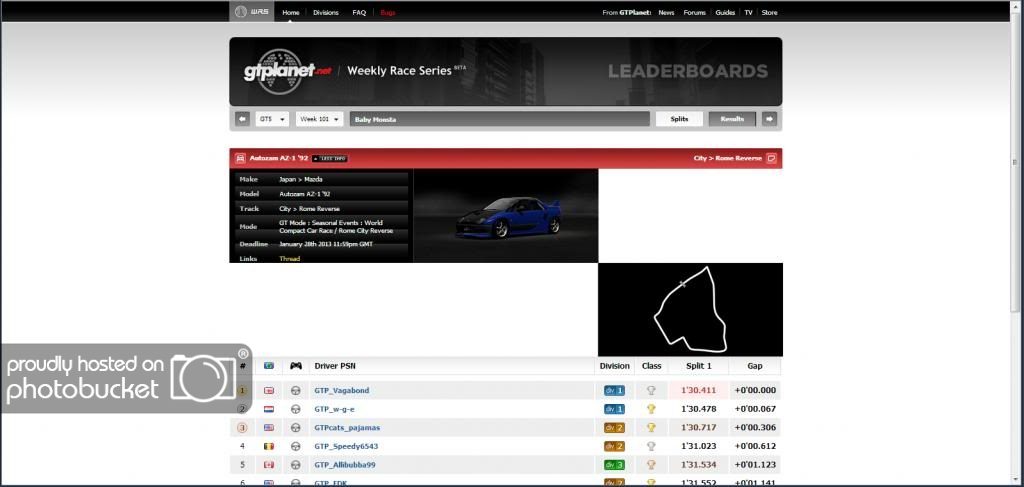
Task: Click the flag icon in GTP_Vagabond row
Action: click(268, 390)
